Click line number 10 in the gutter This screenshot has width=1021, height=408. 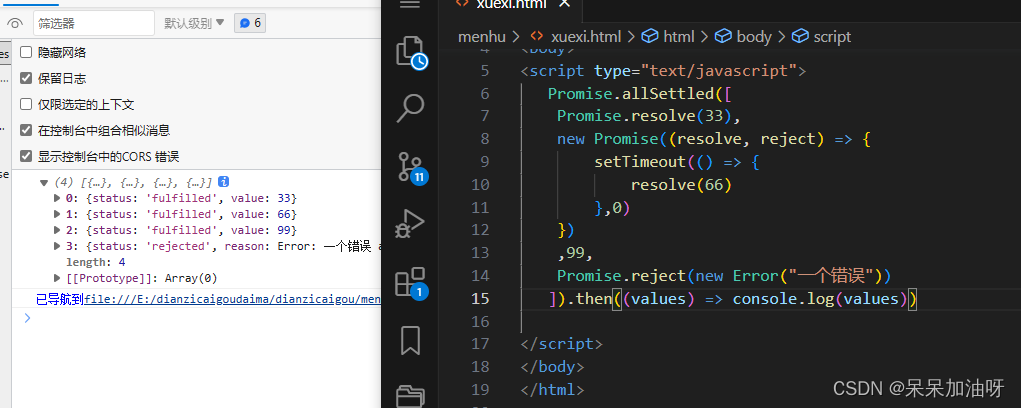coord(480,185)
